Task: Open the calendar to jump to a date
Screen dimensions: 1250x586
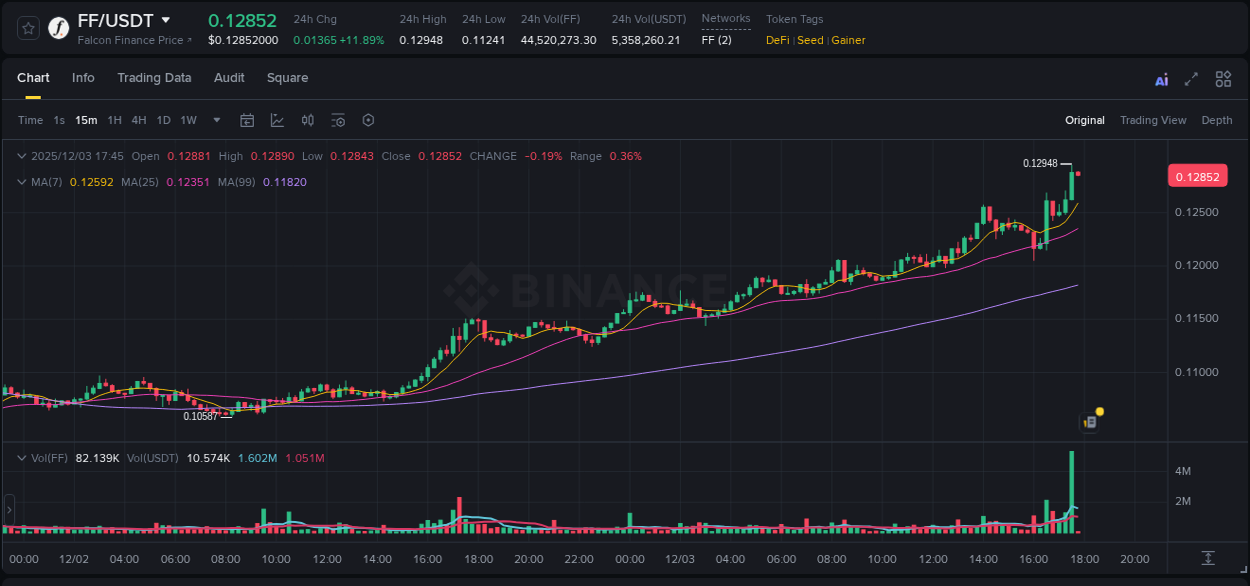Action: 247,120
